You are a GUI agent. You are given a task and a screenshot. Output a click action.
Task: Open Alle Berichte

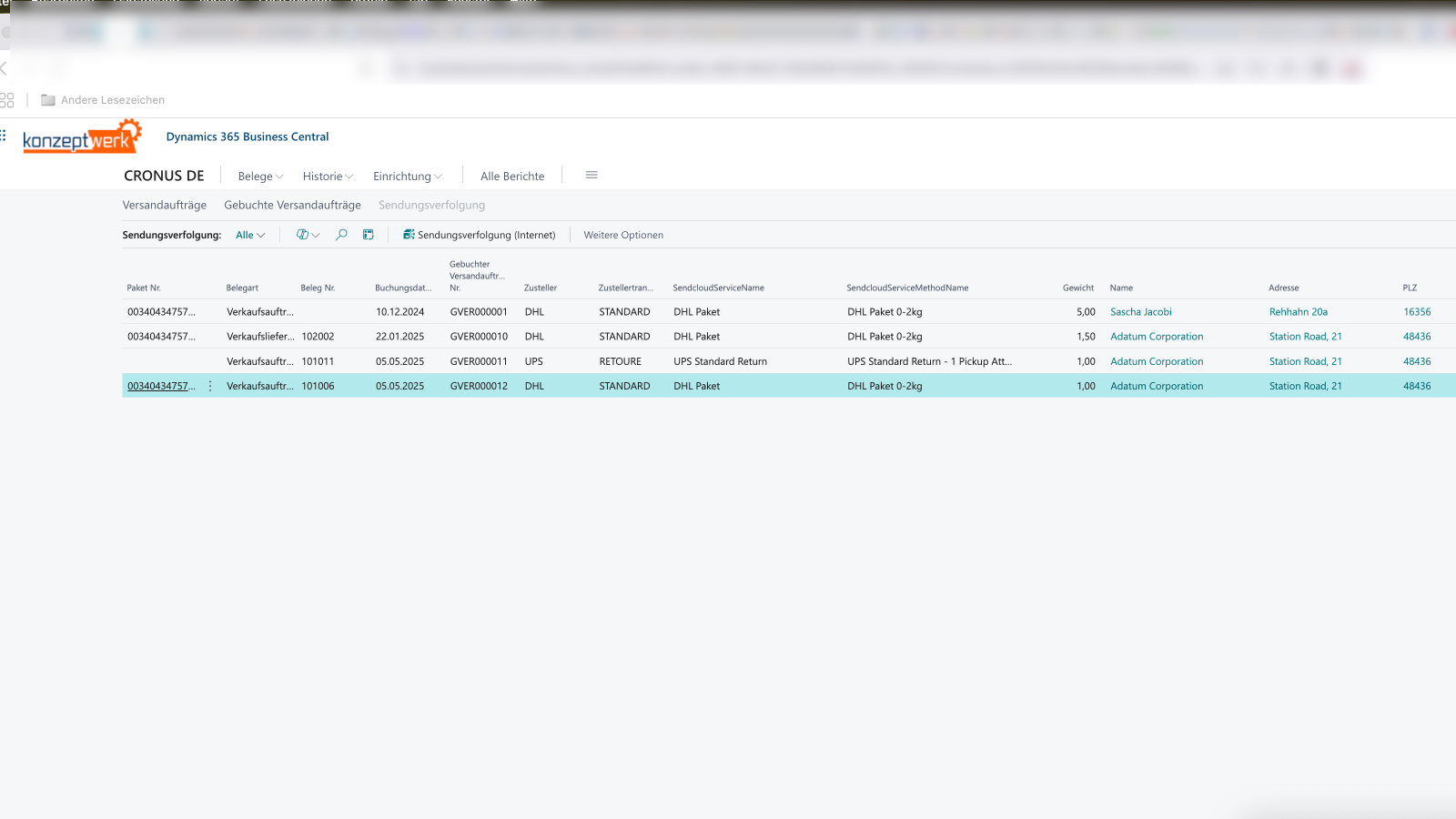click(512, 177)
